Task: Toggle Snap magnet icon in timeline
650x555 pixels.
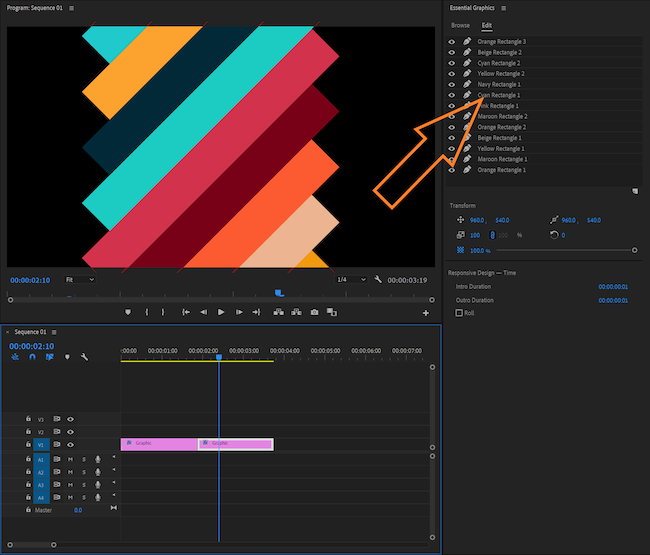Action: 32,357
